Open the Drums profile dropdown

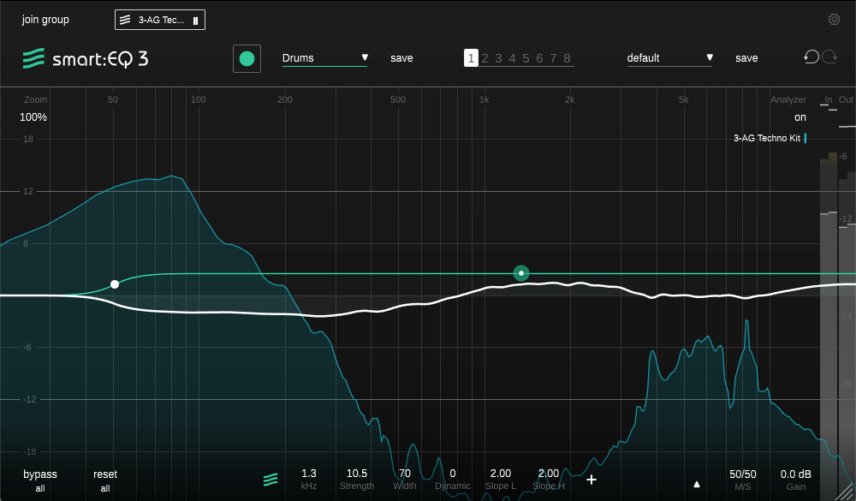(x=325, y=58)
